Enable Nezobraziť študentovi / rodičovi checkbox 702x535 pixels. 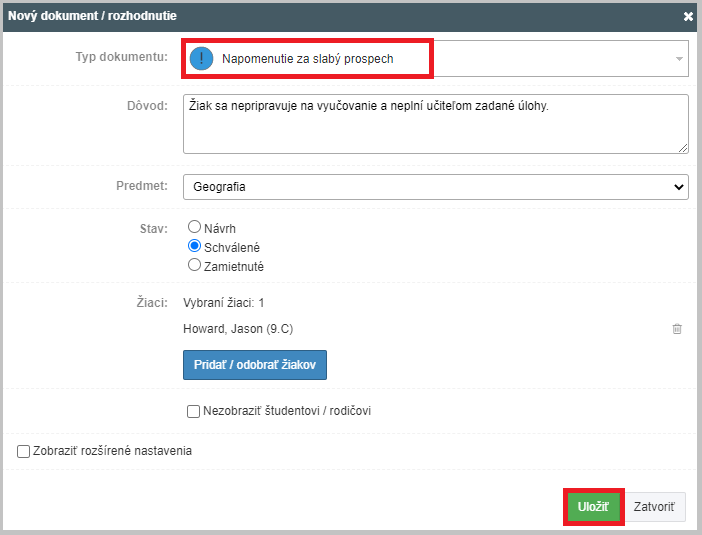[x=193, y=411]
